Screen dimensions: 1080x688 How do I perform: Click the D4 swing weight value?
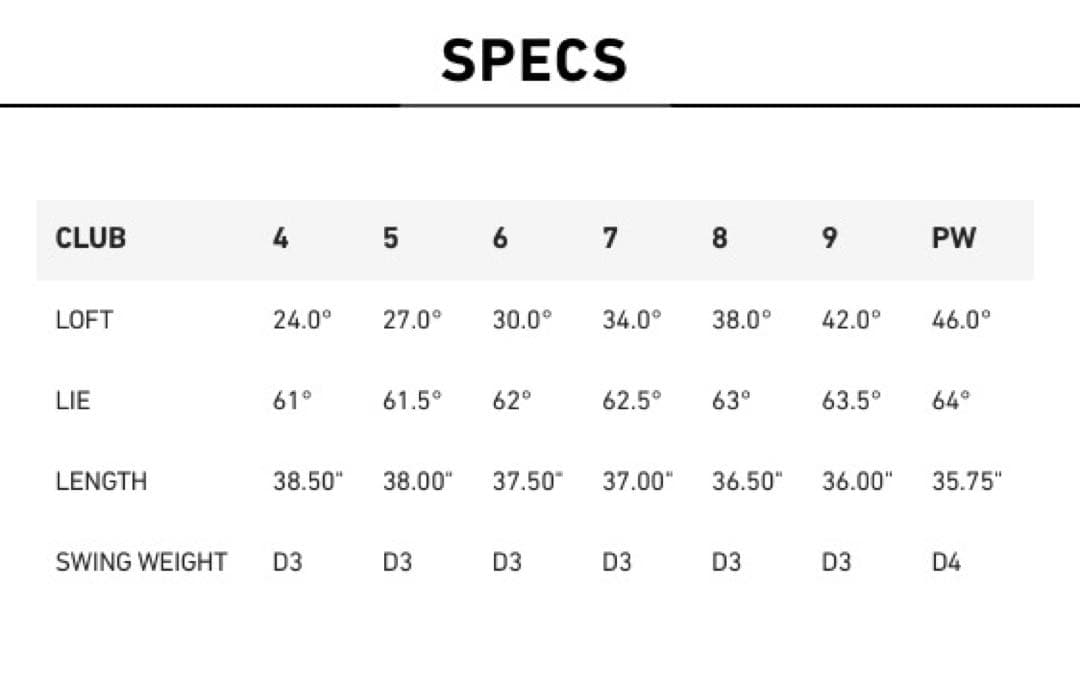click(x=946, y=562)
